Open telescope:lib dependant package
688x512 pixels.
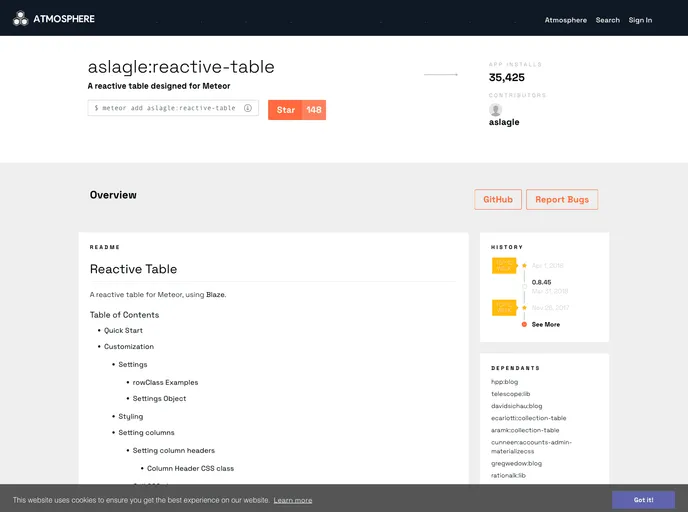[x=511, y=394]
